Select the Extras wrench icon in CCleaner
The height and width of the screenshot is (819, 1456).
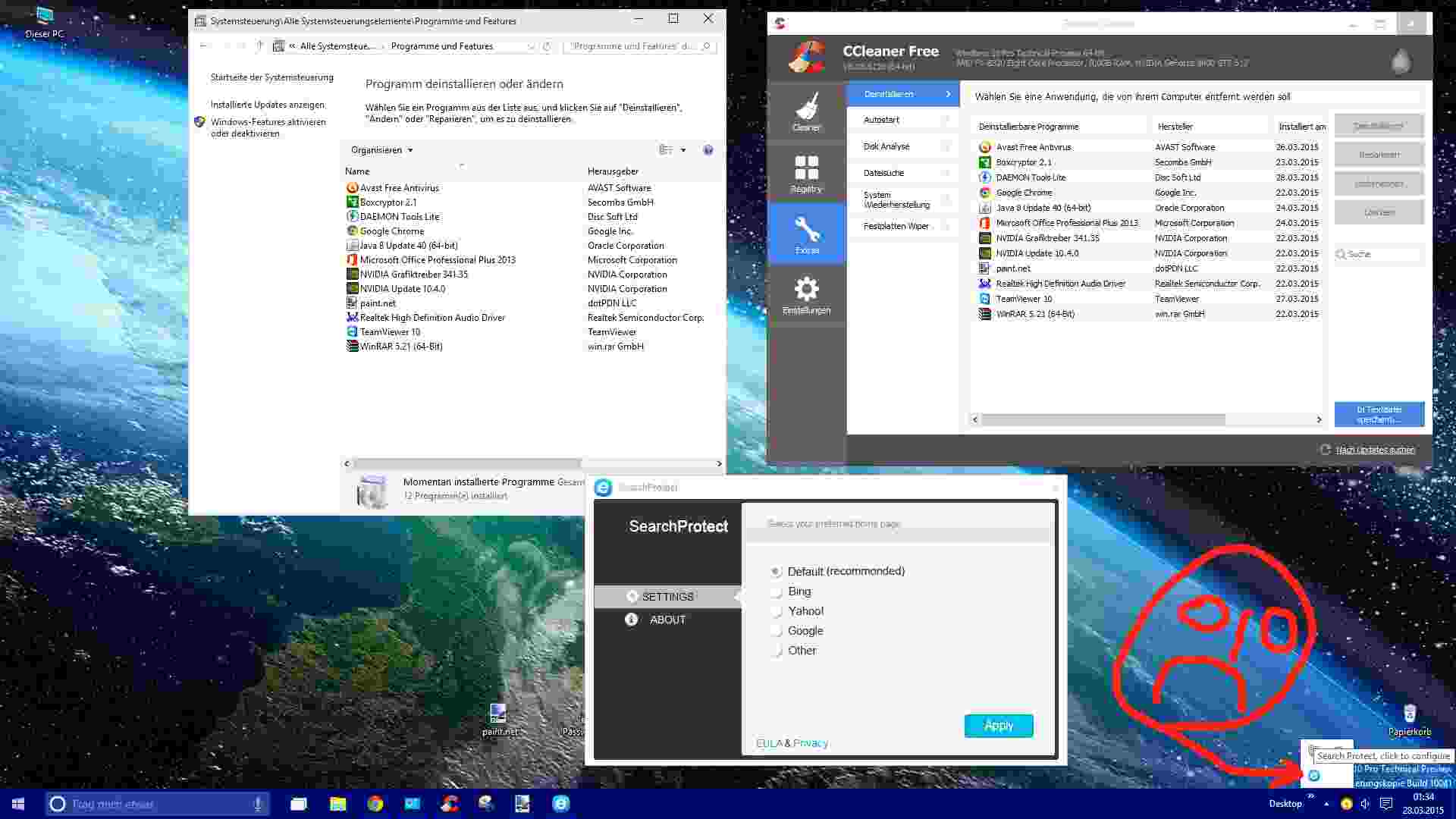(806, 234)
